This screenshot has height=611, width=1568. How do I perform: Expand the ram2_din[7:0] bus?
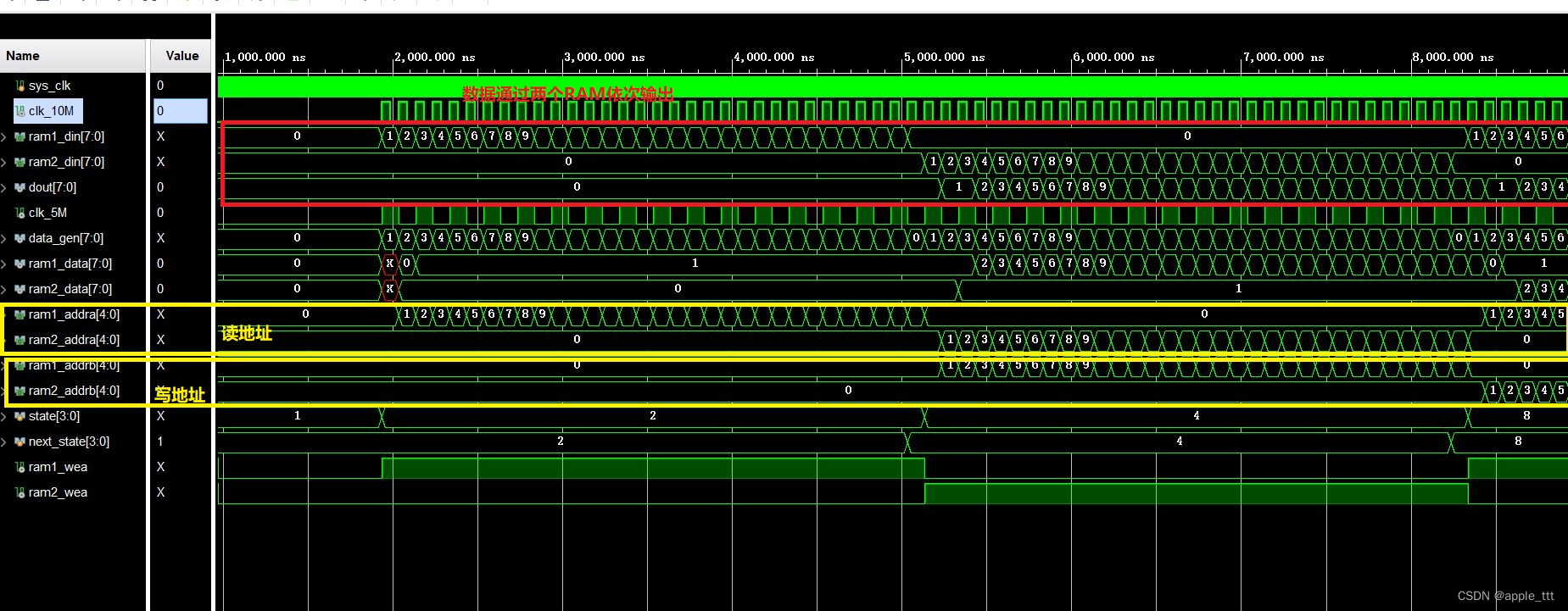4,162
